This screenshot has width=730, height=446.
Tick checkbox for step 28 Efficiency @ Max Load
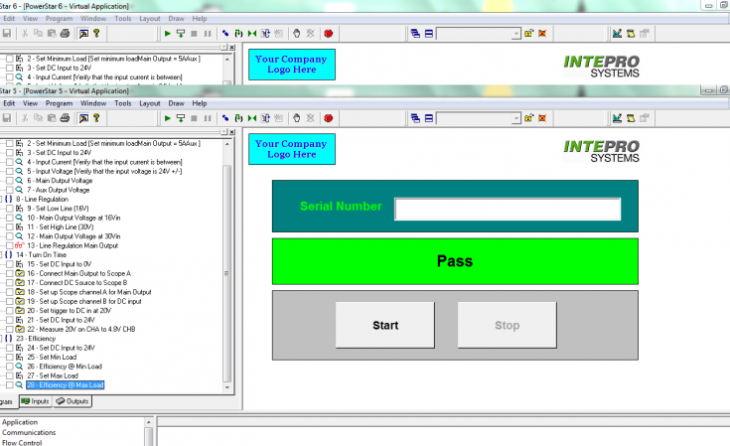9,385
